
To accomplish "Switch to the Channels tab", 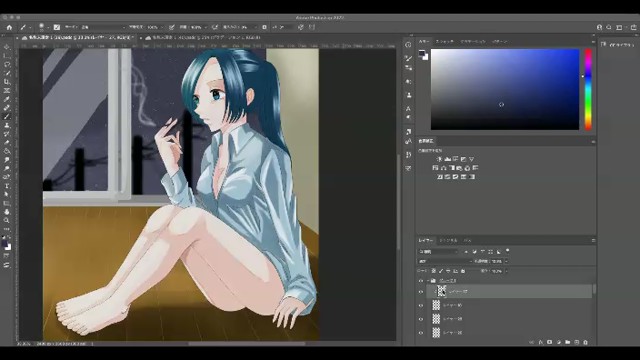I will pos(448,240).
